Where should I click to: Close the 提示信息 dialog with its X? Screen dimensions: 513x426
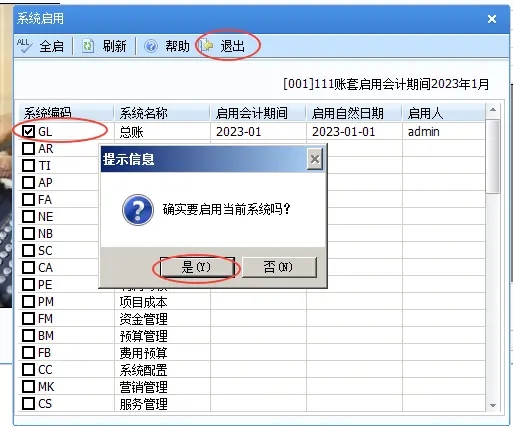click(x=315, y=159)
